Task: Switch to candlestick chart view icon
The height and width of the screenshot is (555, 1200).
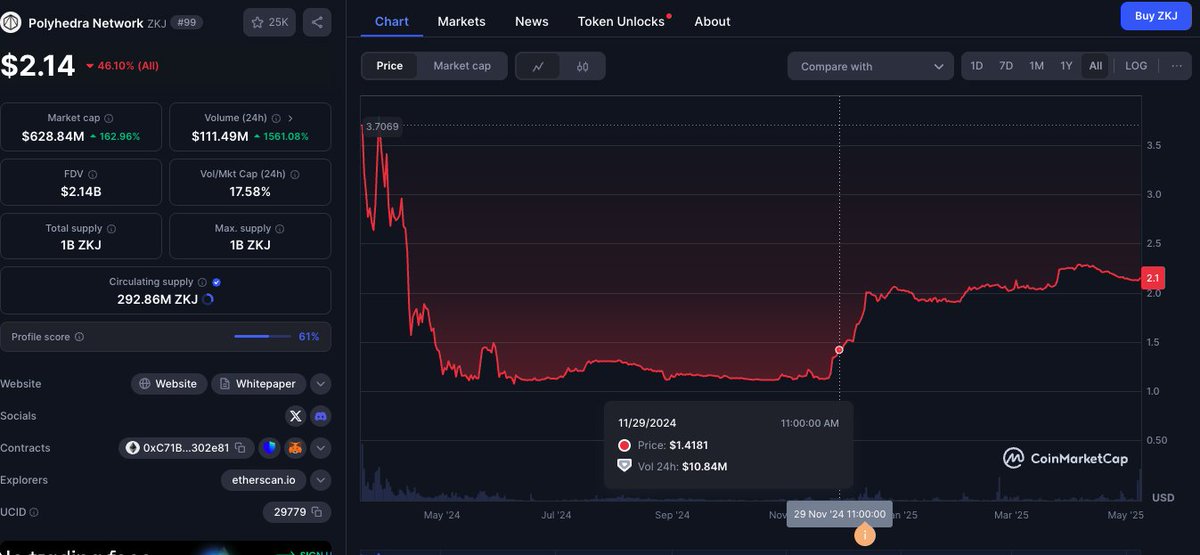Action: [583, 66]
